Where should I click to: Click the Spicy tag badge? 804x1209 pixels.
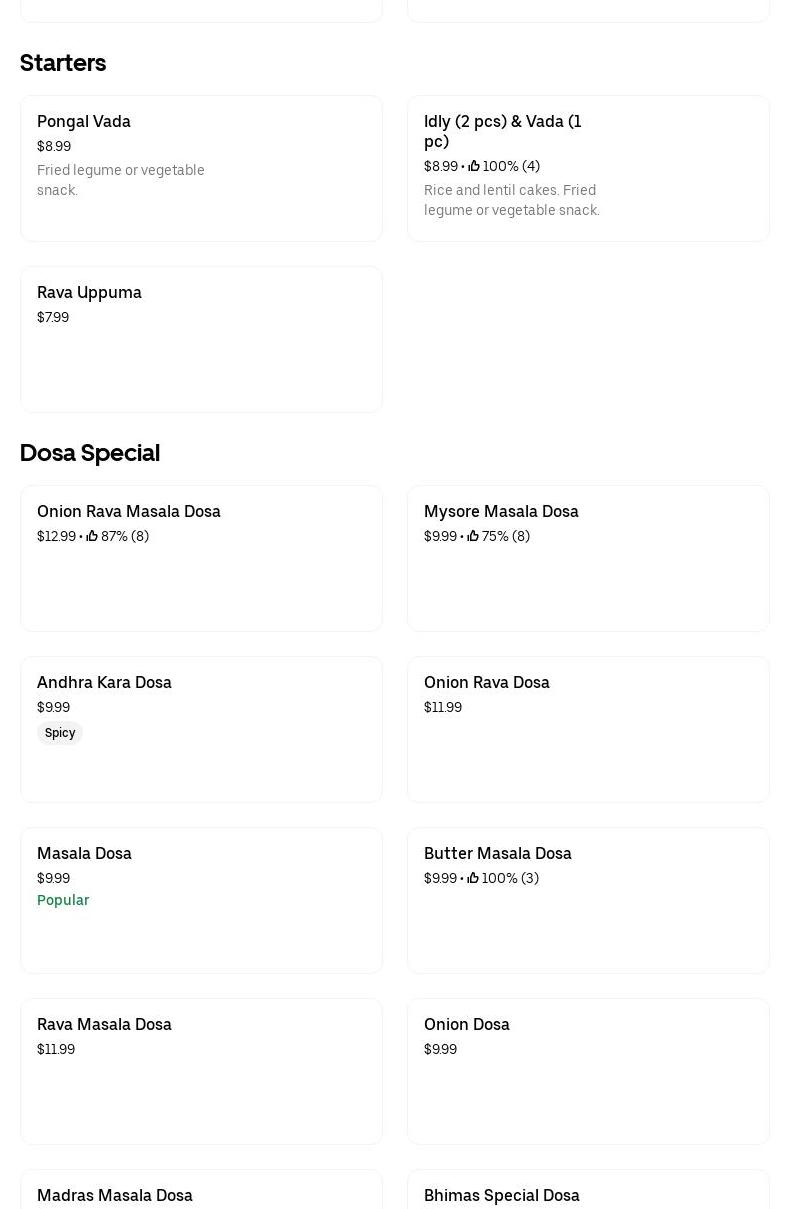tap(60, 733)
